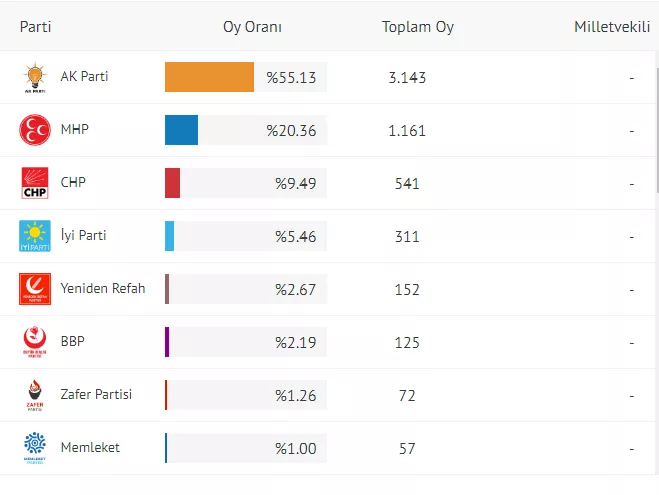
Task: Click the Parti column header
Action: click(36, 27)
